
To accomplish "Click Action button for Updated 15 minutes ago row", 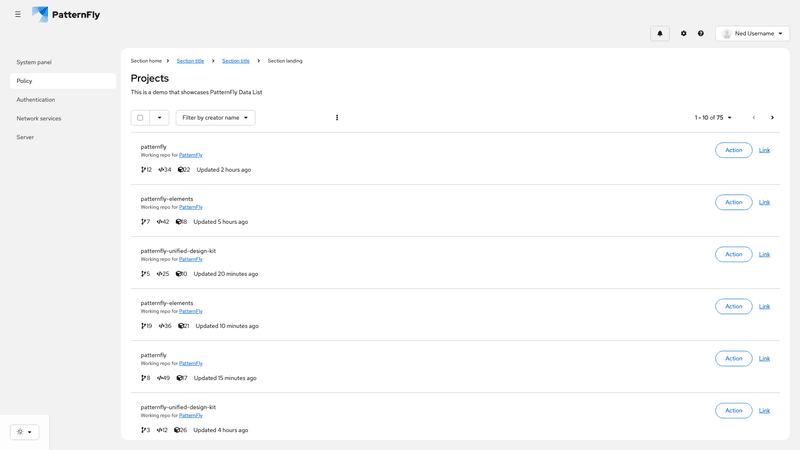I will point(733,358).
